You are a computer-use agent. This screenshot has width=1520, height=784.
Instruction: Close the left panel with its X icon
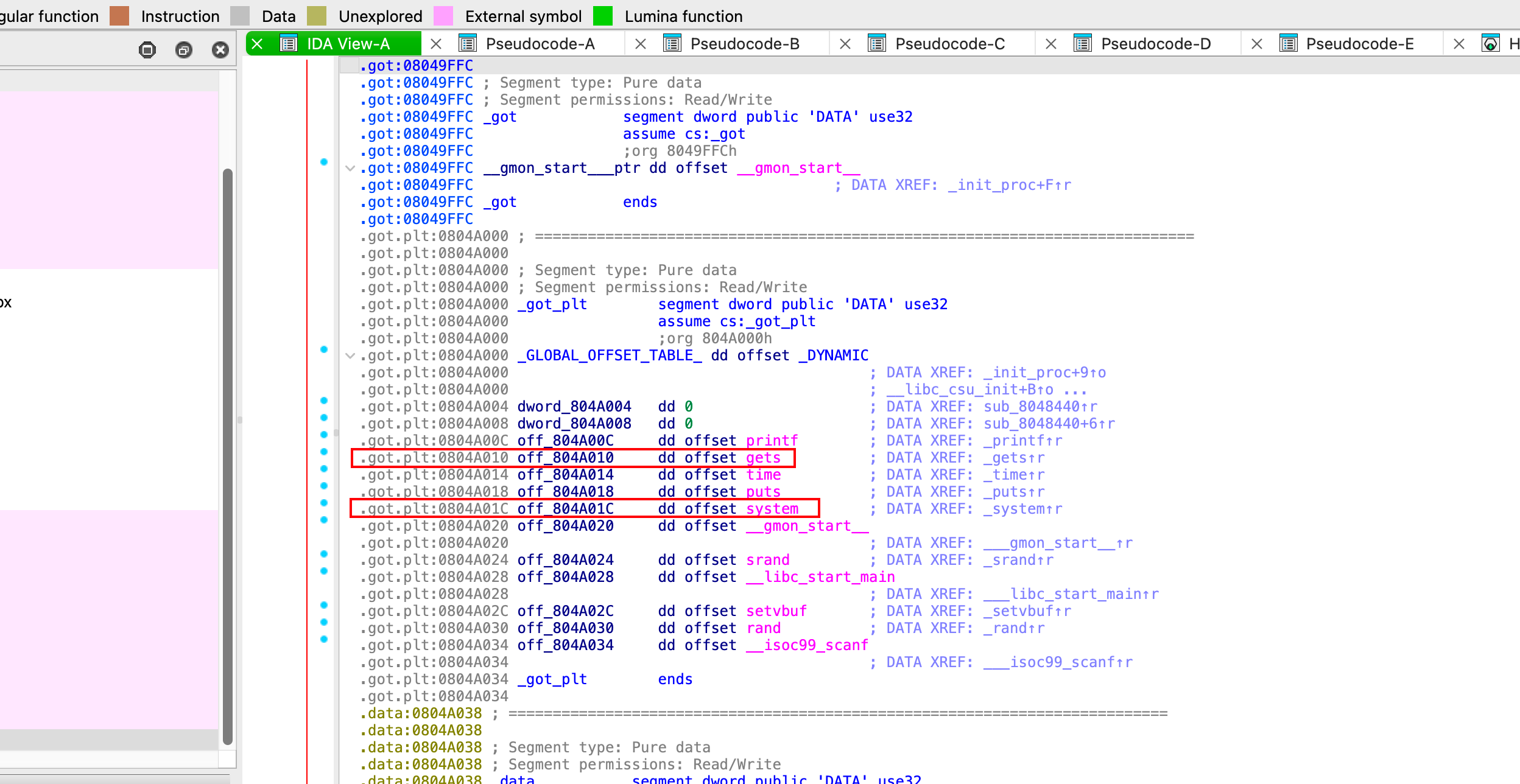pyautogui.click(x=220, y=50)
